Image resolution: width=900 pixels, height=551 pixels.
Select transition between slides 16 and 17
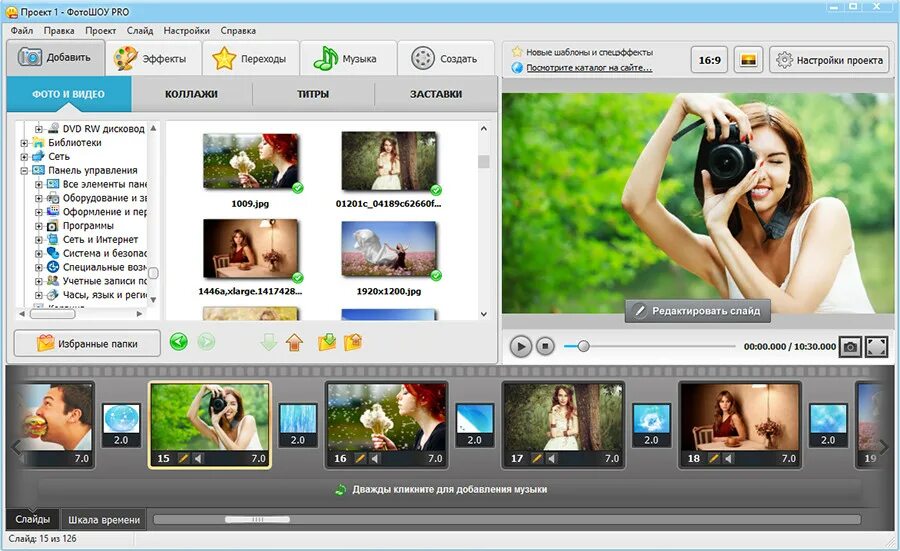pos(475,425)
